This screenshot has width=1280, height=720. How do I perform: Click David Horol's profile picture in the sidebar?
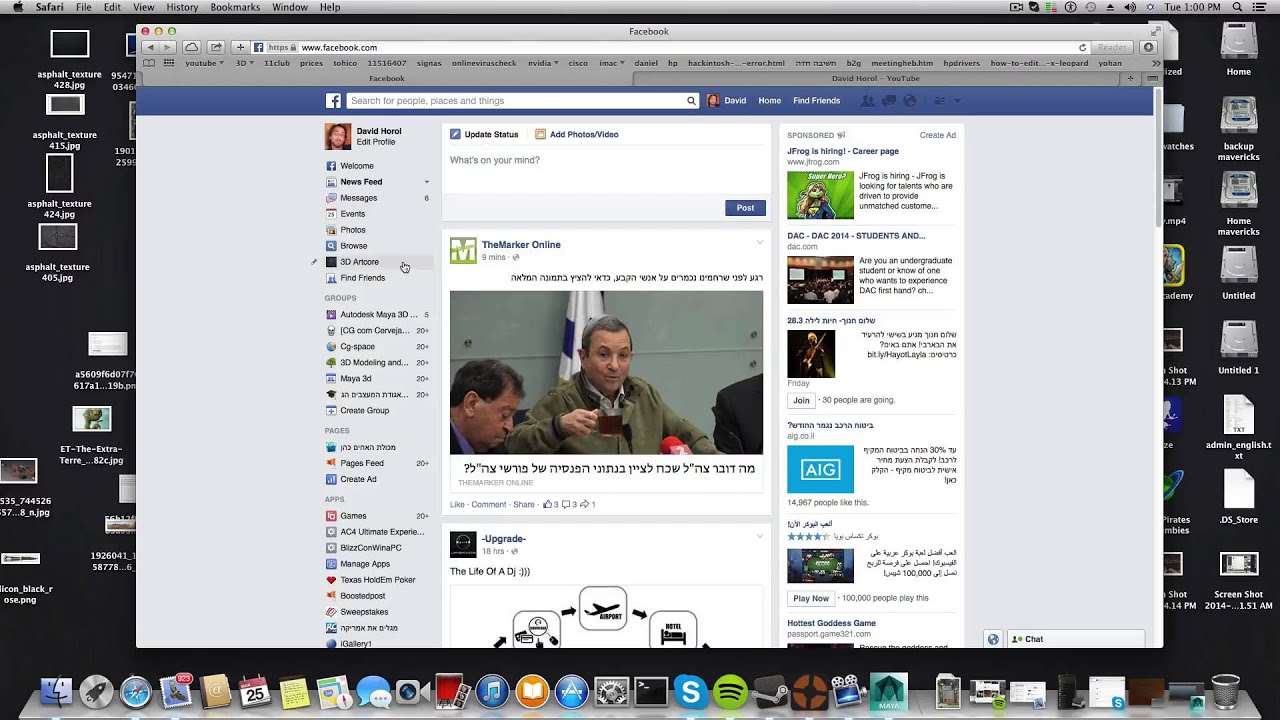[x=338, y=137]
